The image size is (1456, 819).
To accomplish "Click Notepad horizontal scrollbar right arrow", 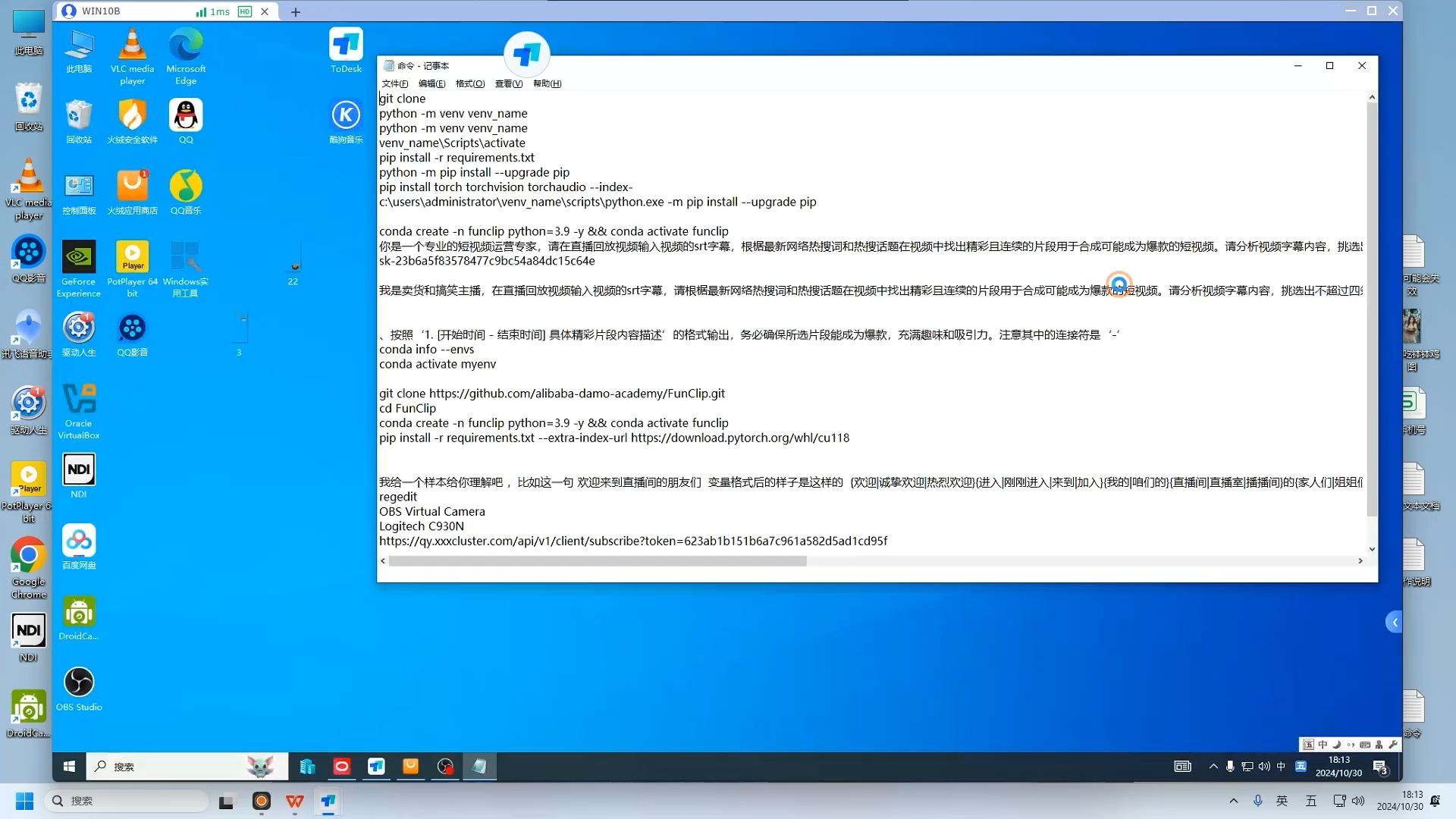I will (x=1360, y=561).
